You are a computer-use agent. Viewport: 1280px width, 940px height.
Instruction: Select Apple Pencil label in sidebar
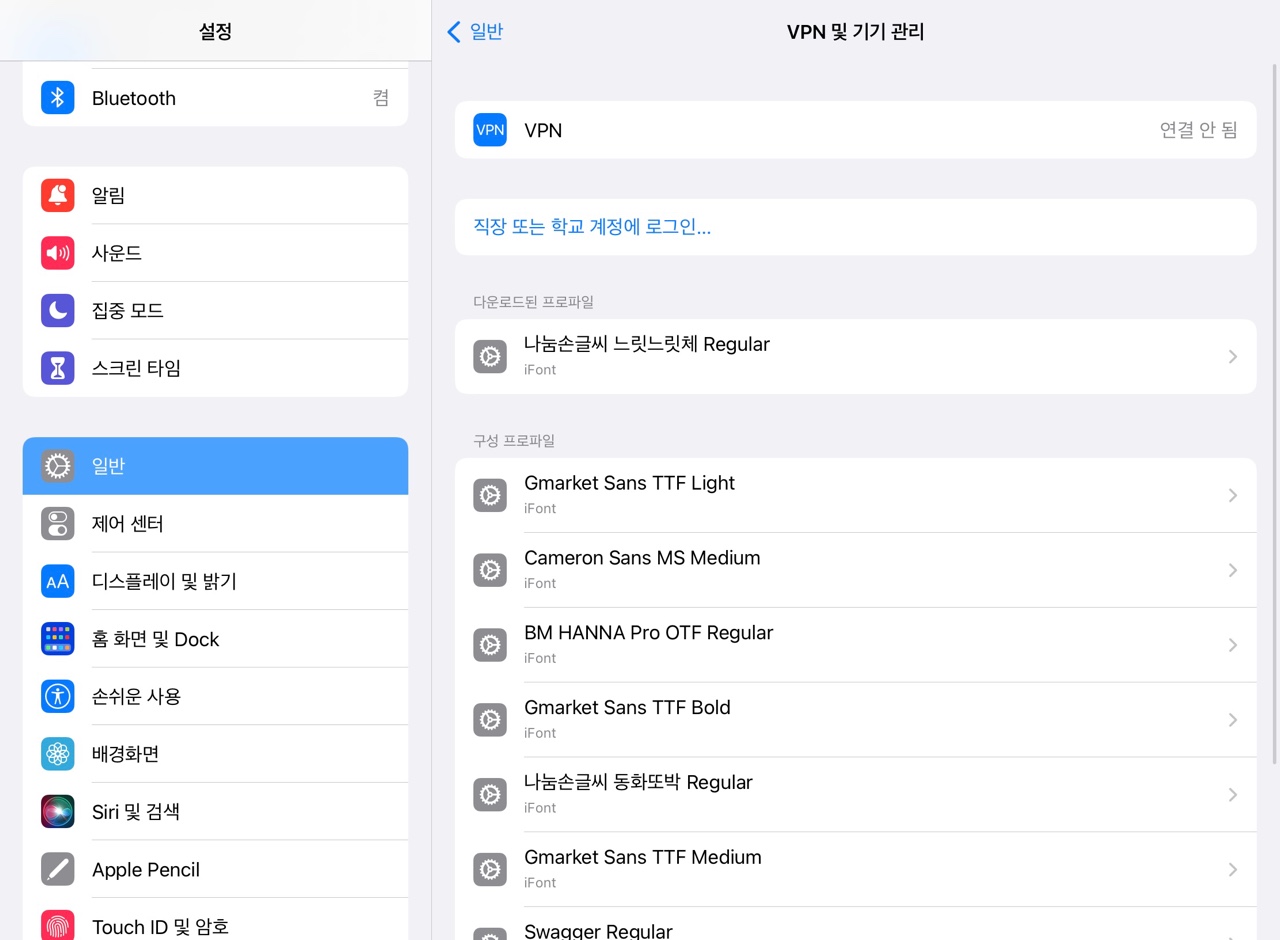click(x=146, y=869)
